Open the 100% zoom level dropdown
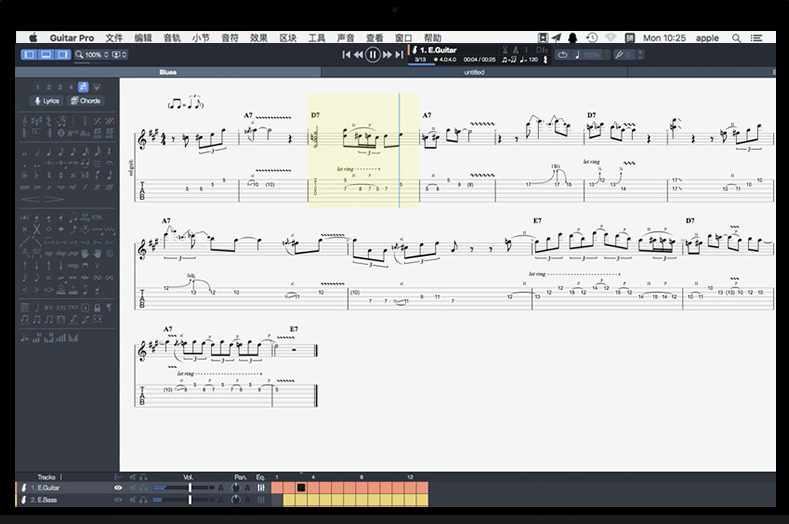The image size is (789, 524). [x=93, y=54]
